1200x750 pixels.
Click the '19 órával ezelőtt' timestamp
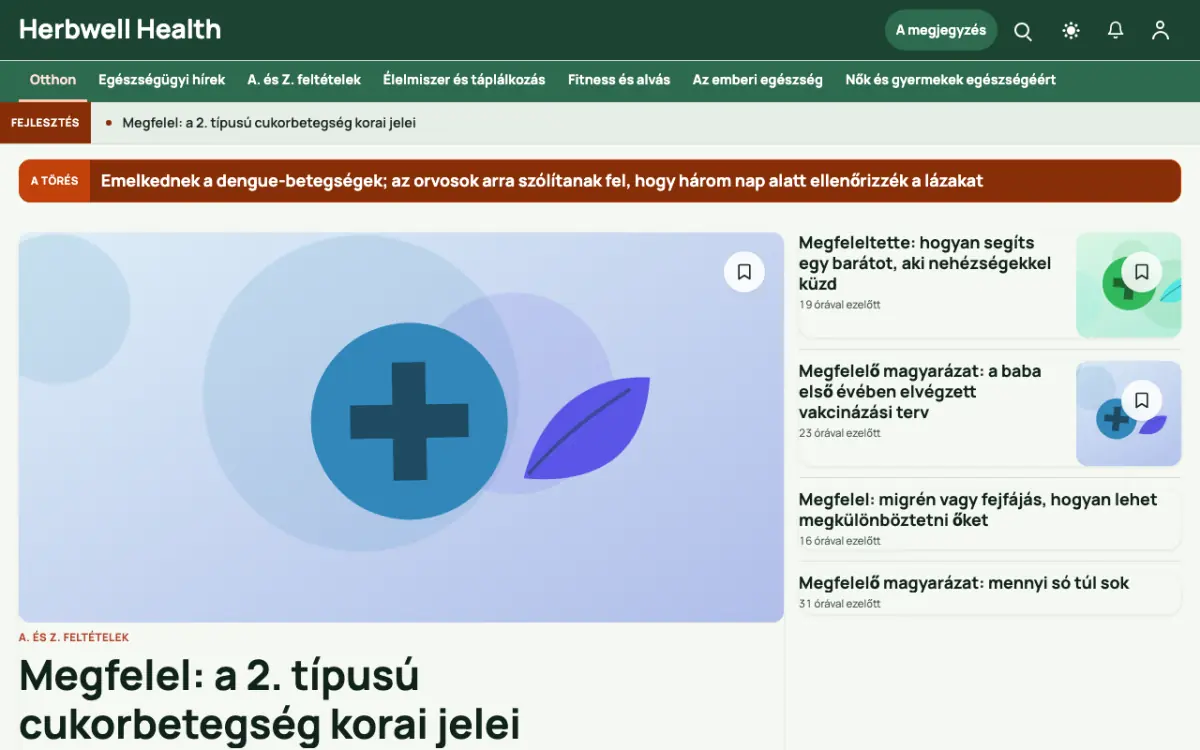(x=840, y=305)
